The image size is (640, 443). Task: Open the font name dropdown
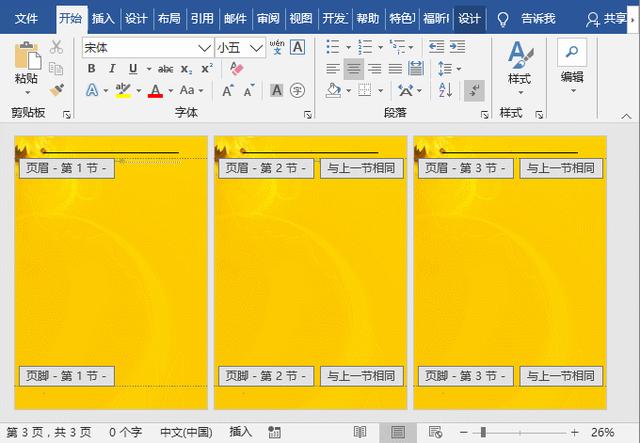pyautogui.click(x=205, y=47)
